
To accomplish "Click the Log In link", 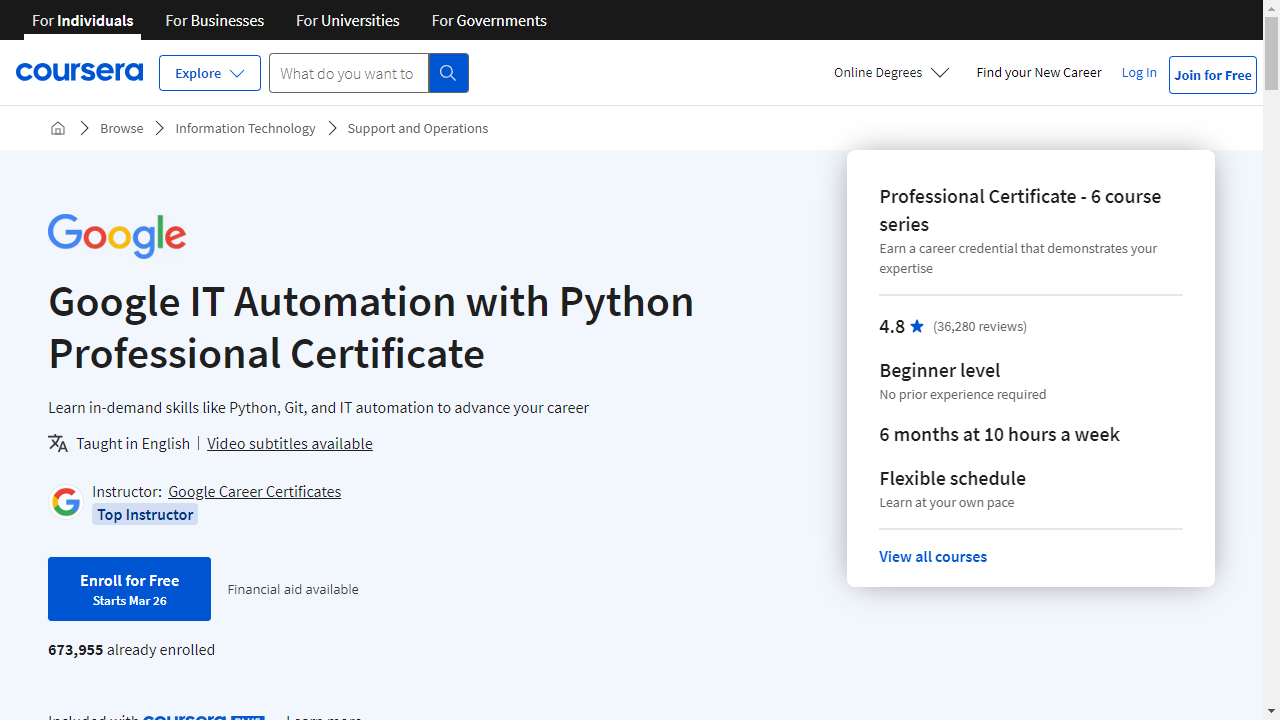I will [1139, 72].
